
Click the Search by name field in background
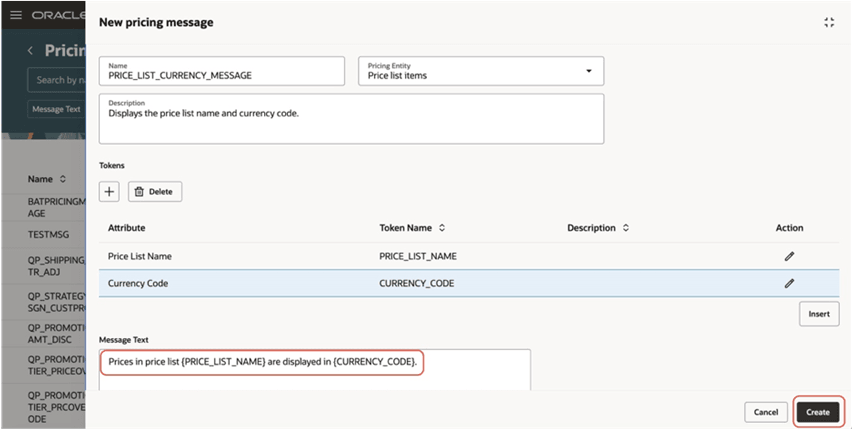pos(57,80)
